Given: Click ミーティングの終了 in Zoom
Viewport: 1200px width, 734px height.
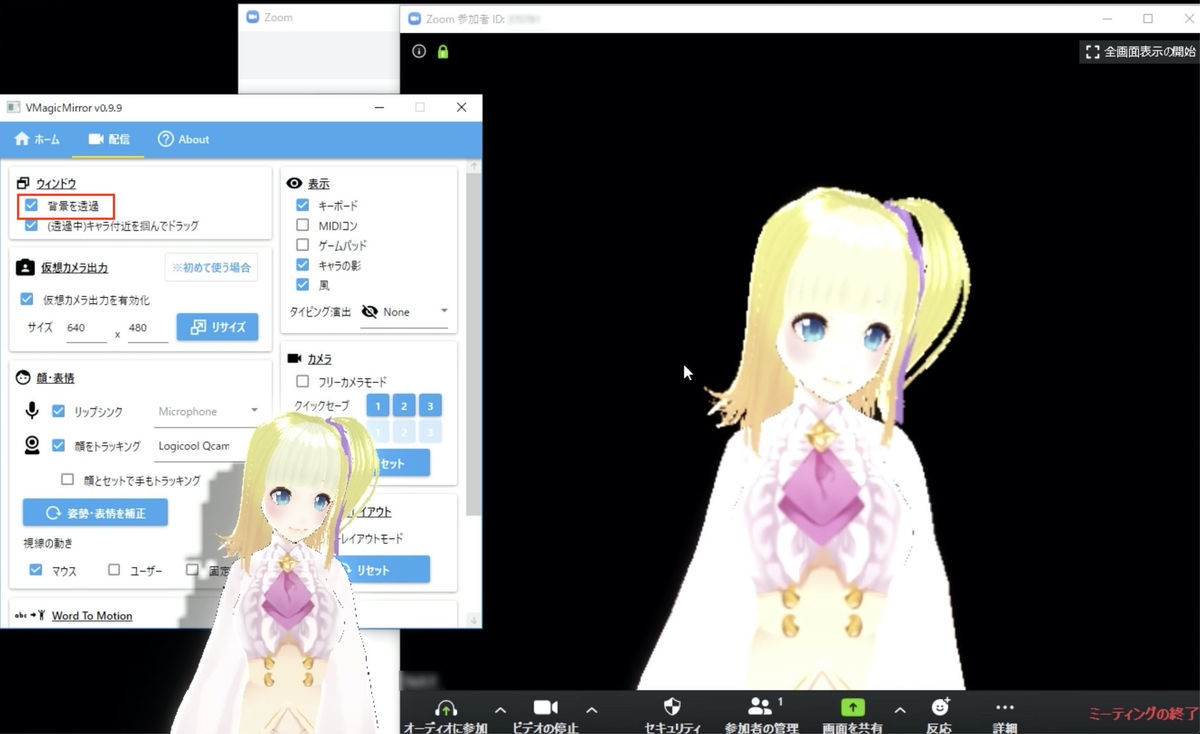Looking at the screenshot, I should (1144, 714).
